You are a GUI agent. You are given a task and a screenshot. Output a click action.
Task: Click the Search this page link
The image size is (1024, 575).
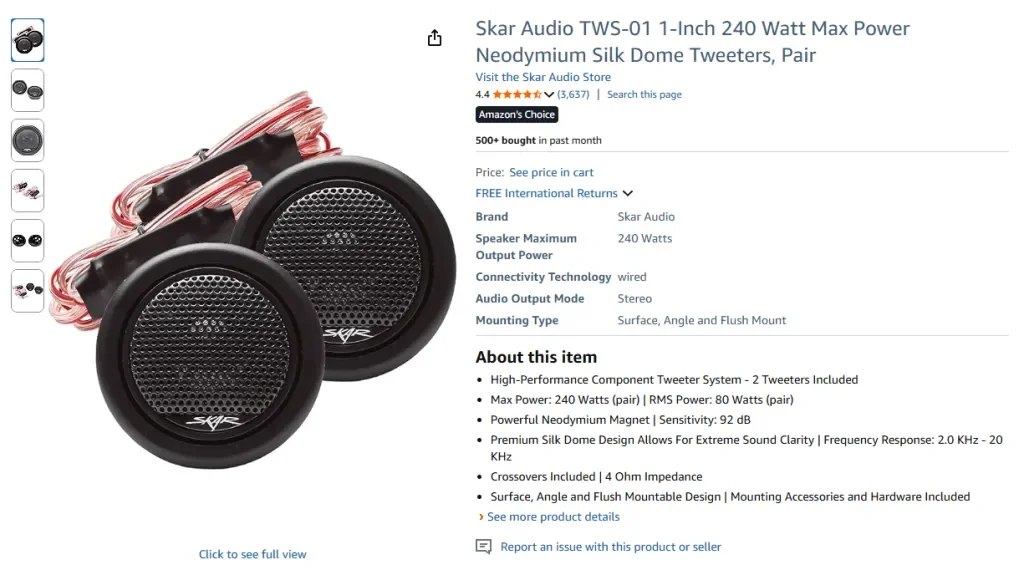pos(644,95)
